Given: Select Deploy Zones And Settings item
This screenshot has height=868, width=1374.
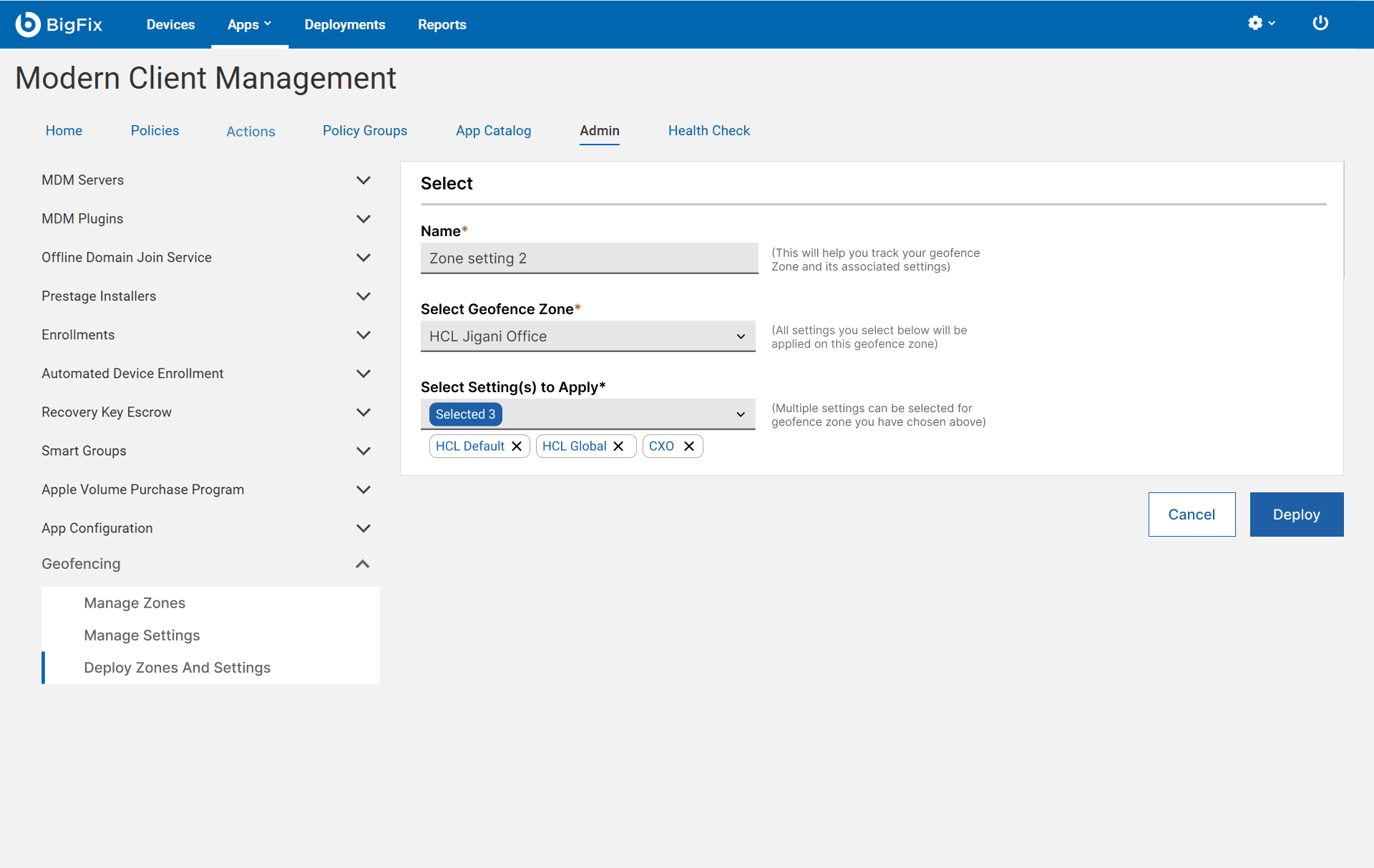Looking at the screenshot, I should 177,668.
